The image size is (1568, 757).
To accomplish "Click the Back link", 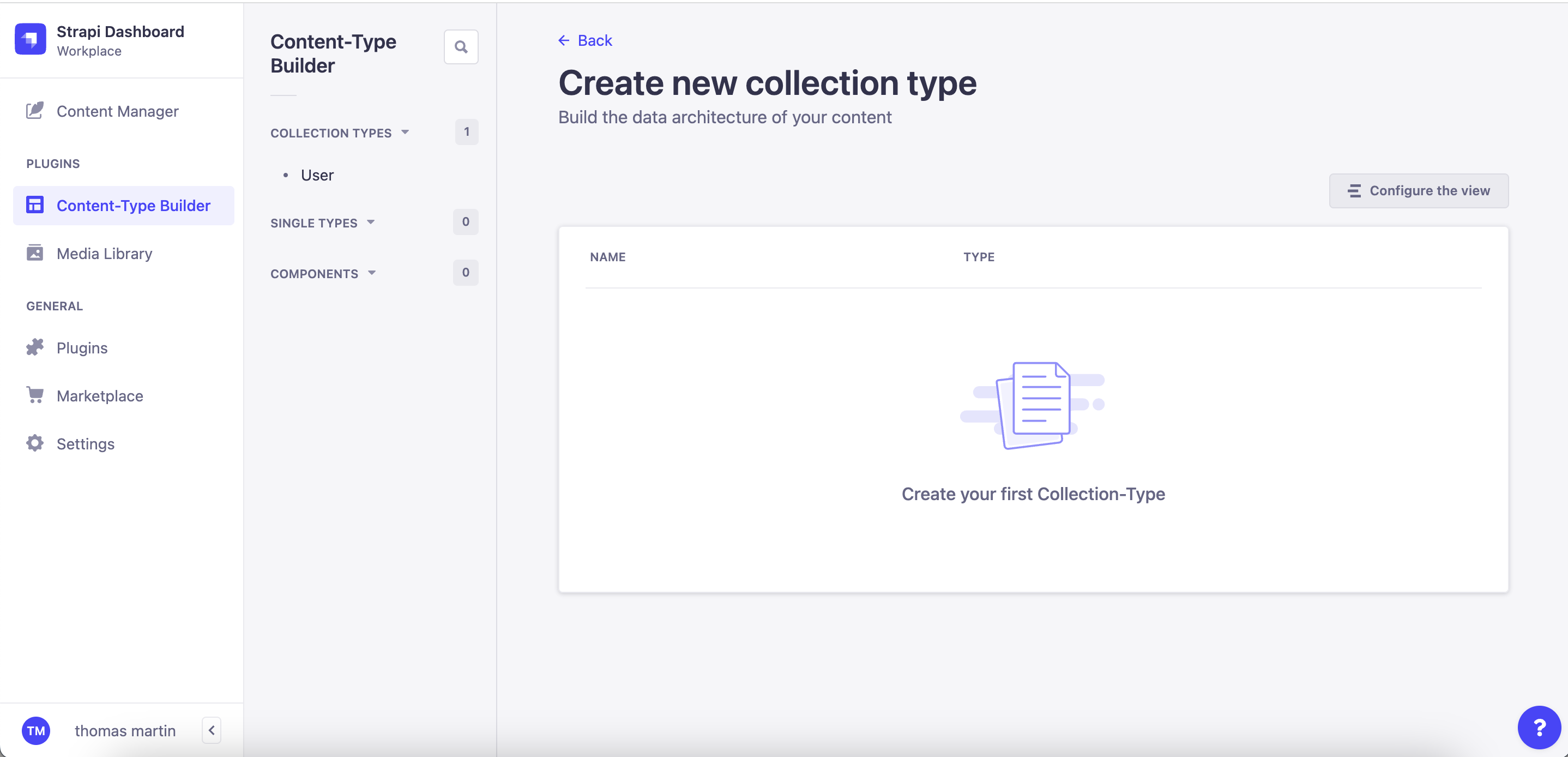I will [585, 40].
